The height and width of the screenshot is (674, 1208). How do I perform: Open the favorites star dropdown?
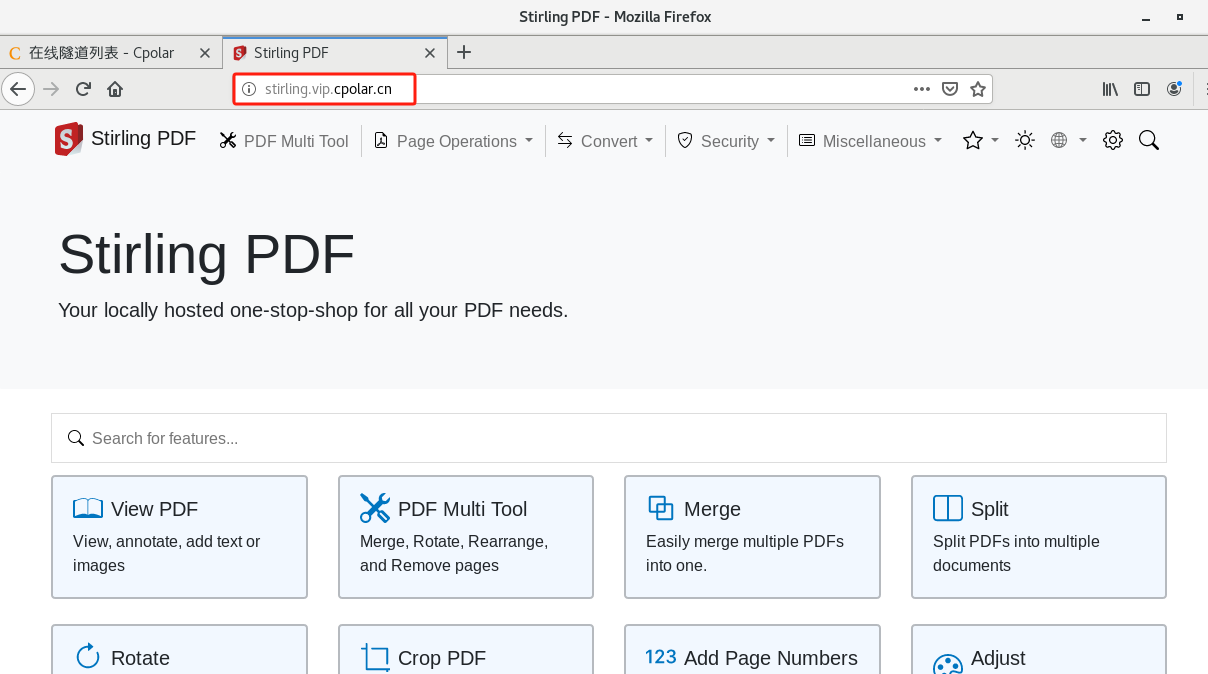click(x=980, y=141)
